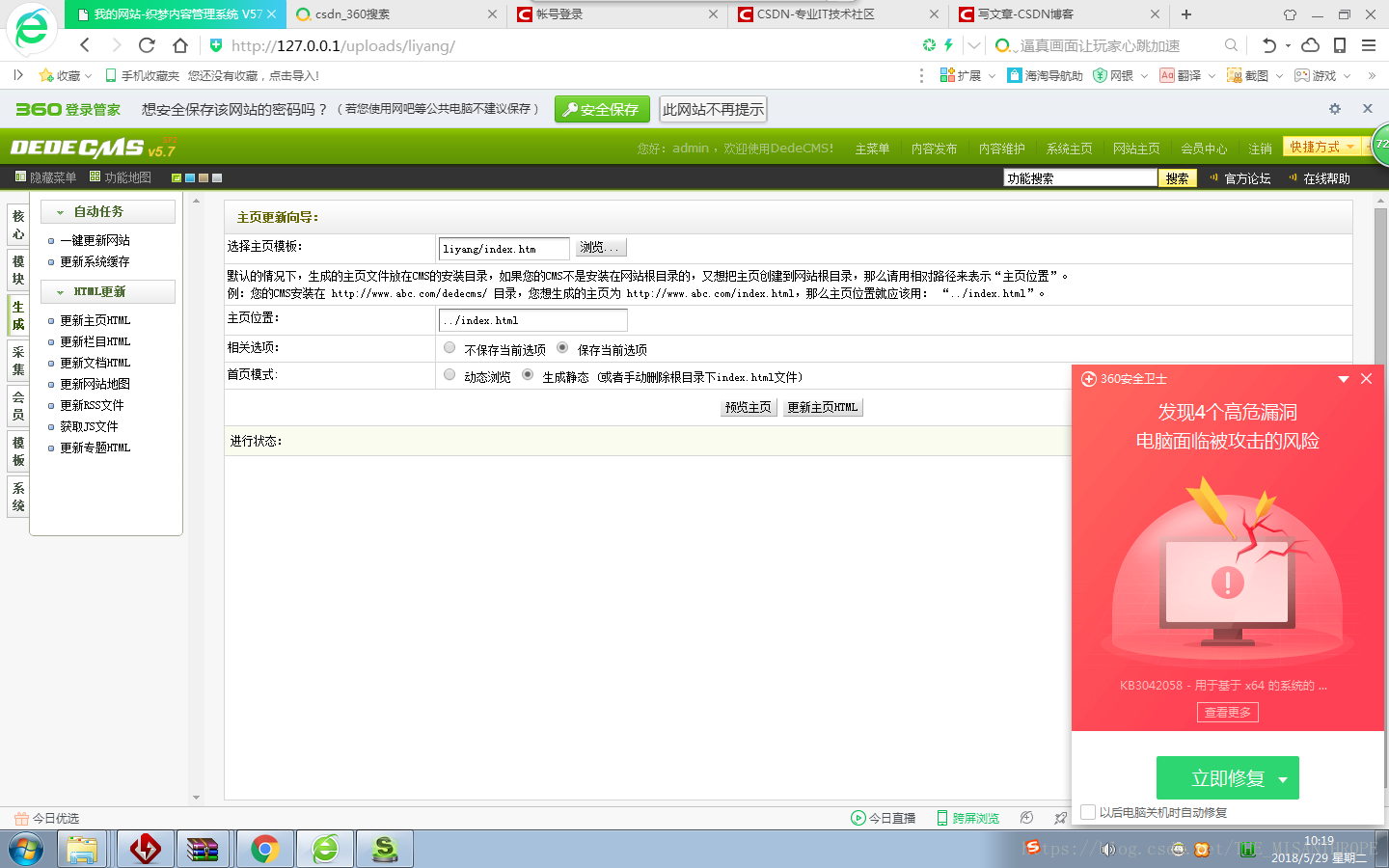
Task: Collapse the HTML更新 menu section
Action: [60, 292]
